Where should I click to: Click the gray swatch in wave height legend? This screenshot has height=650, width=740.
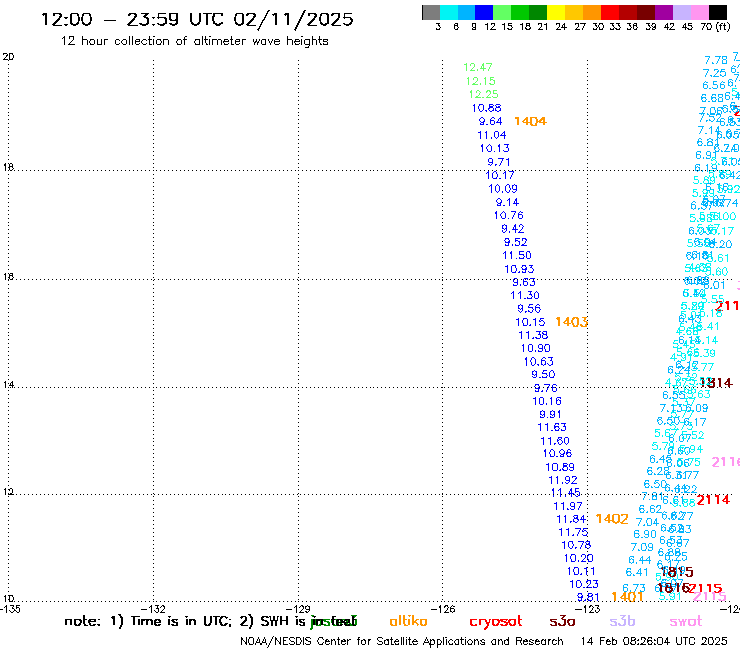tap(431, 12)
